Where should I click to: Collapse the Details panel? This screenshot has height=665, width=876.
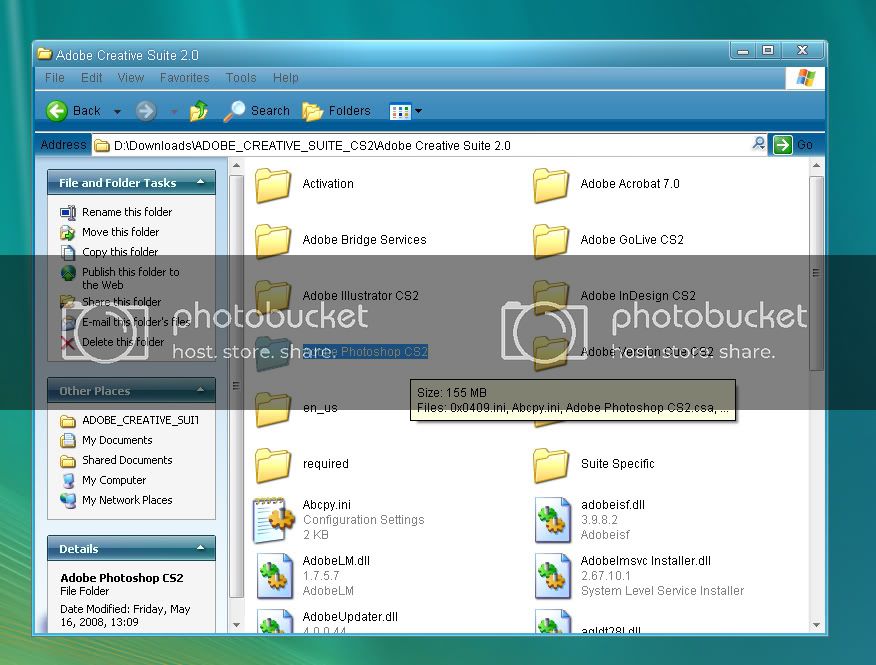tap(201, 548)
